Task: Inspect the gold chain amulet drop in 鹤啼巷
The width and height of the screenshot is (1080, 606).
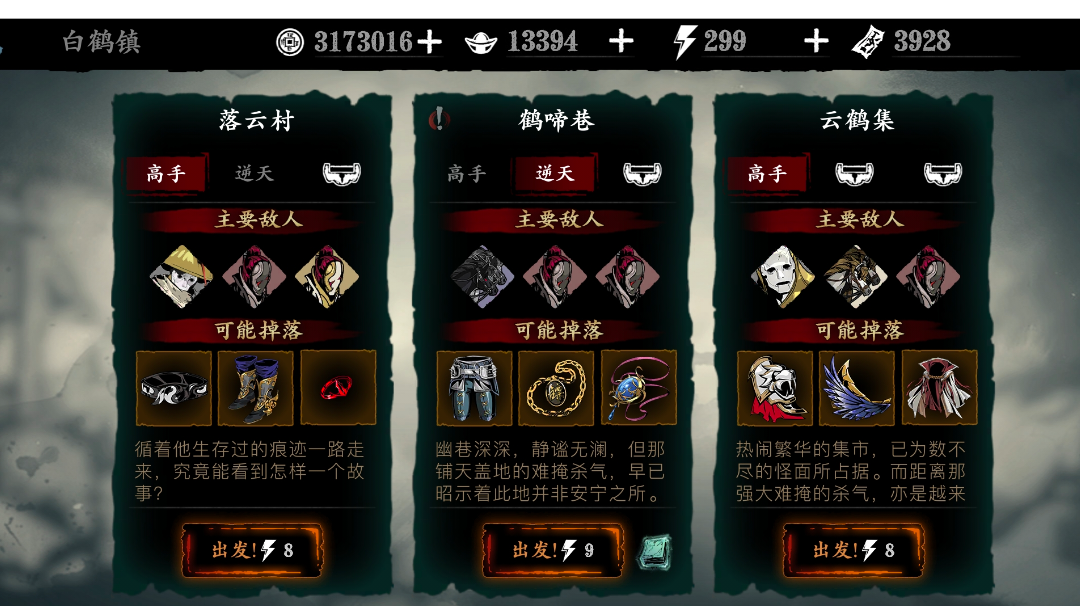Action: 556,388
